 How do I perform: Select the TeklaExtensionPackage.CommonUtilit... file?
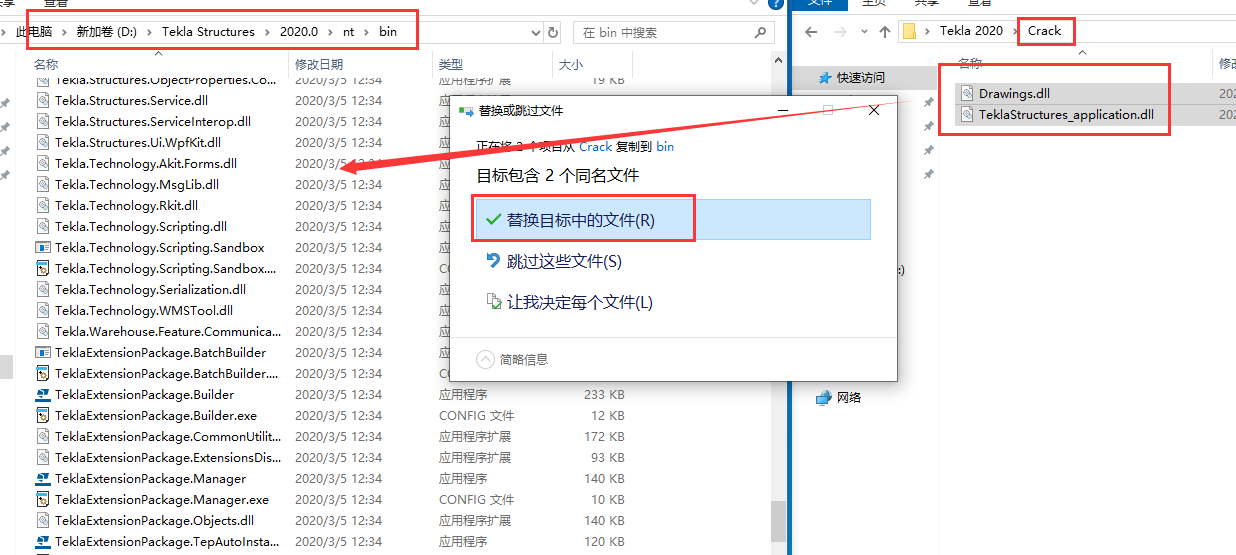click(168, 436)
